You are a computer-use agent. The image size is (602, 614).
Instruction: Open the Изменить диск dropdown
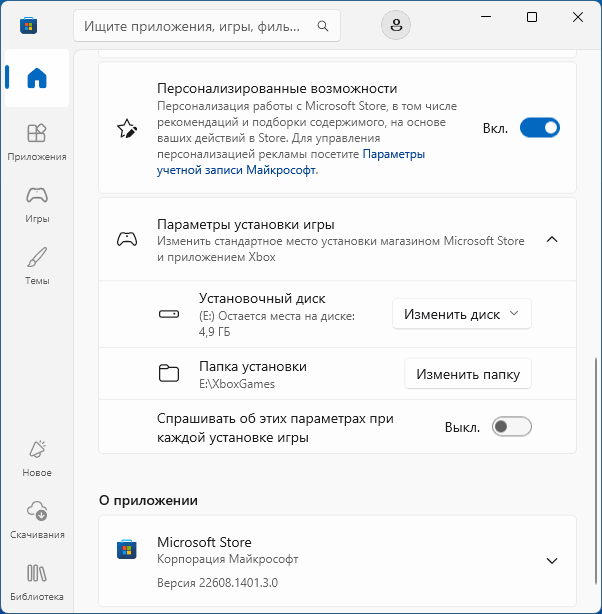pos(462,314)
